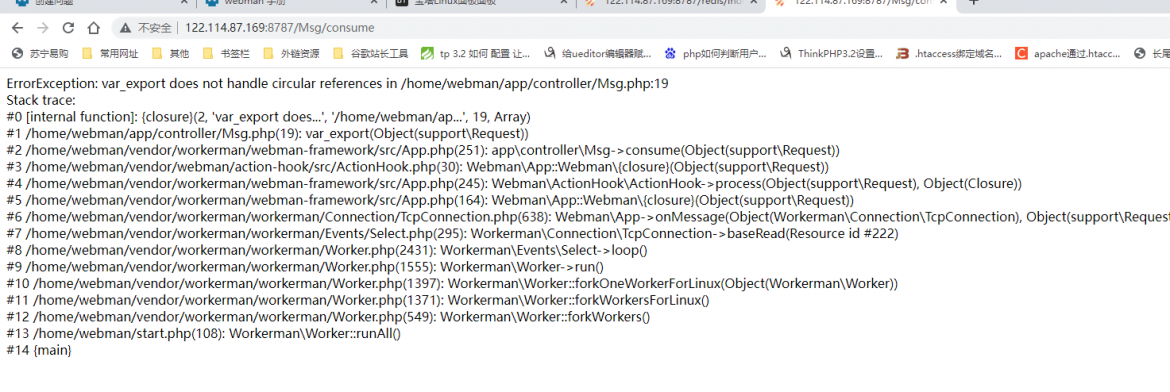1170x392 pixels.
Task: Close the 宝塔Linux面板 tab
Action: (x=564, y=3)
